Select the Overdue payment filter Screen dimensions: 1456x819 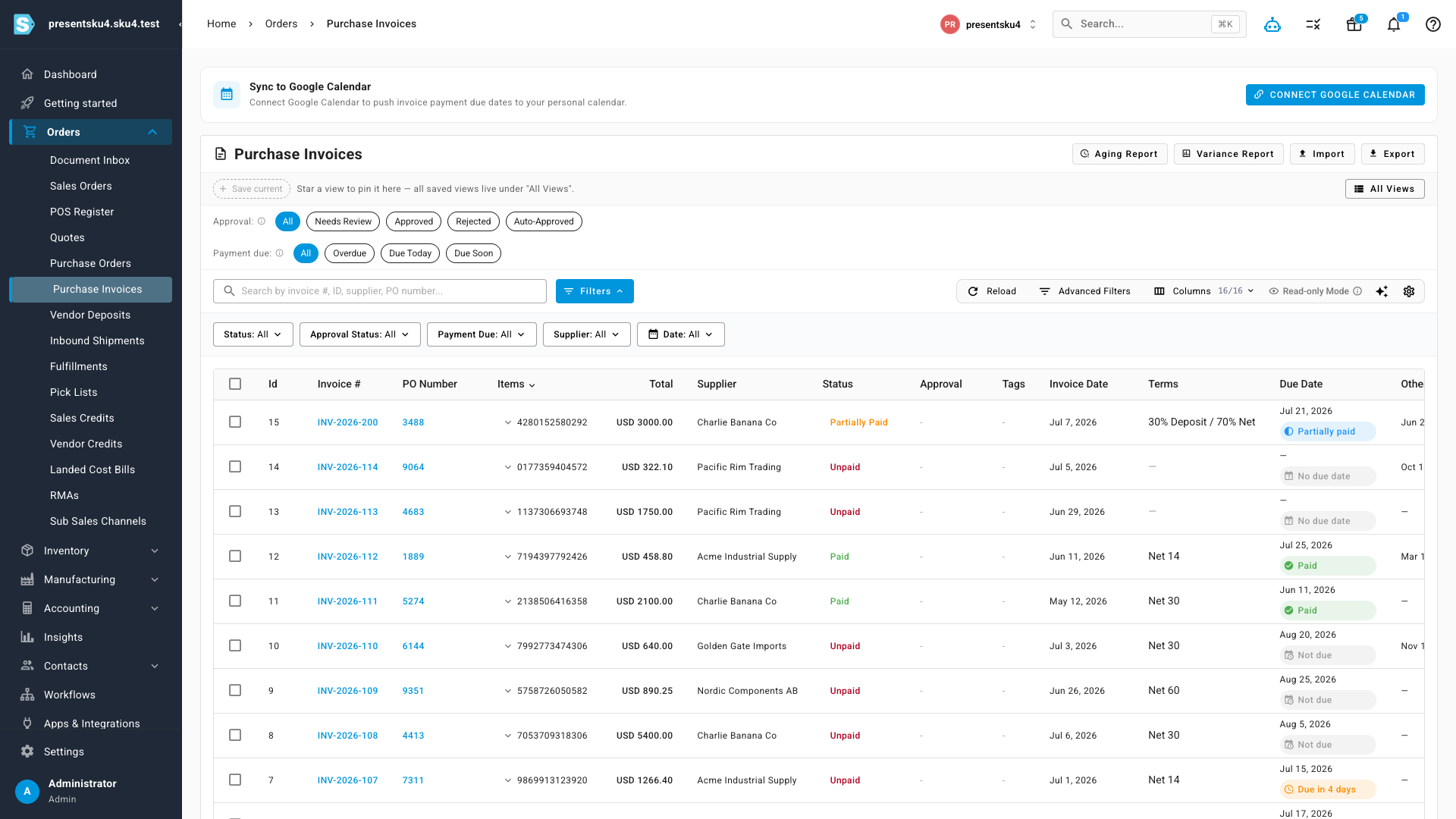point(350,253)
